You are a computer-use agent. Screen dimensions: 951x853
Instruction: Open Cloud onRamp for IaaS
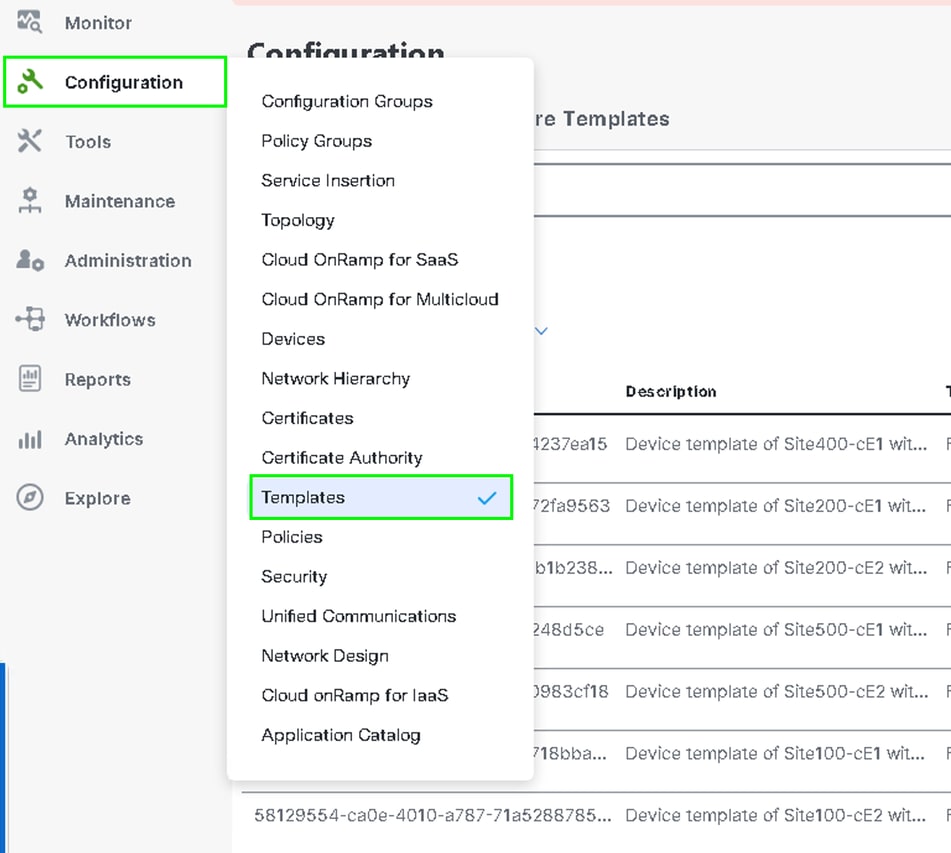click(x=355, y=695)
